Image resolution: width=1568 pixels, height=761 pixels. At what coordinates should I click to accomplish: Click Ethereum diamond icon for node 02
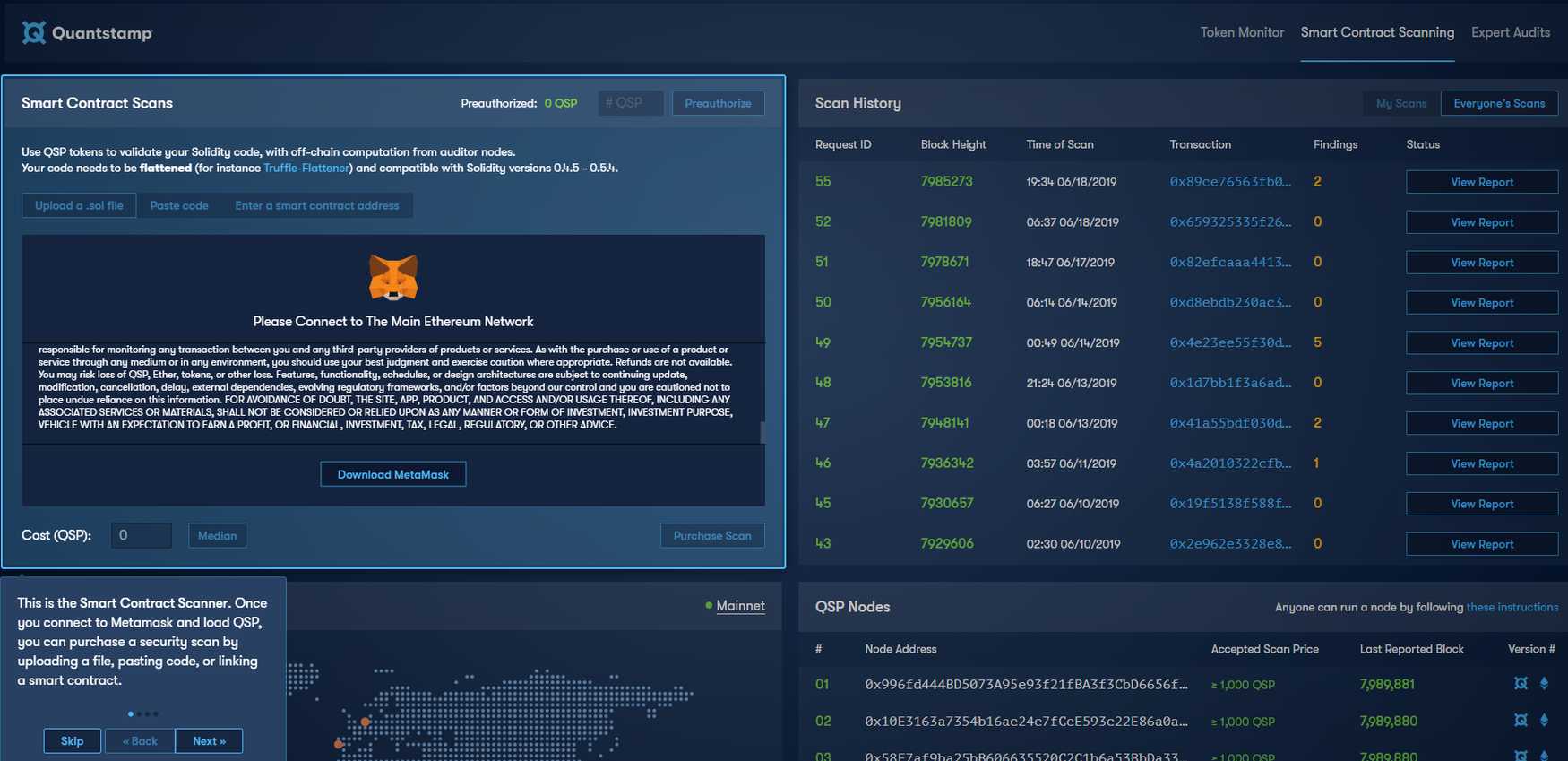pyautogui.click(x=1544, y=721)
